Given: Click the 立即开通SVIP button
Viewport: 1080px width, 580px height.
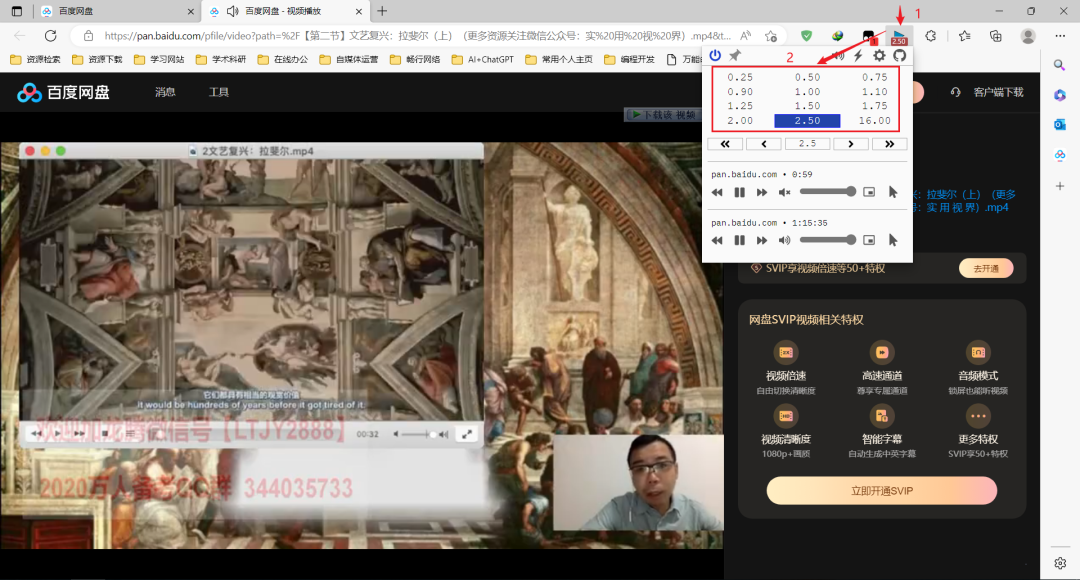Looking at the screenshot, I should [x=881, y=491].
